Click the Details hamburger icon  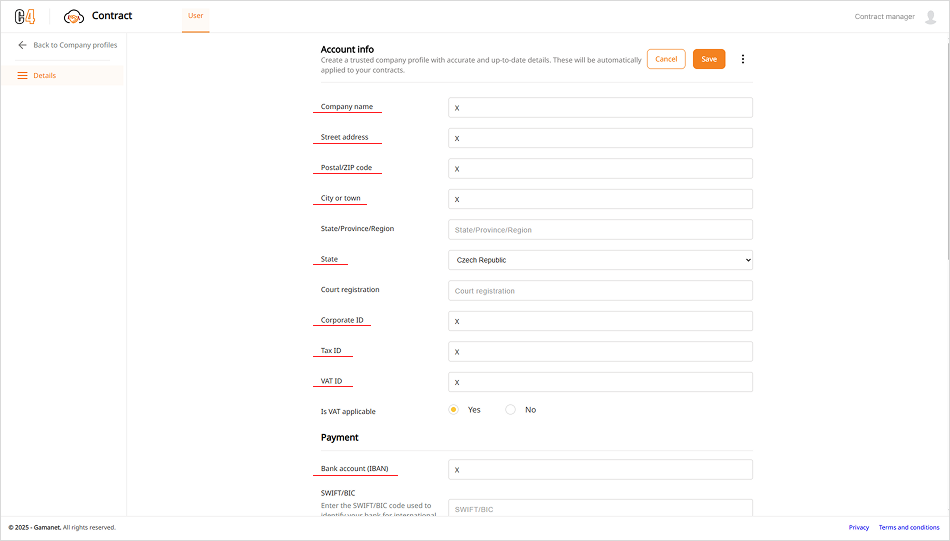point(22,76)
